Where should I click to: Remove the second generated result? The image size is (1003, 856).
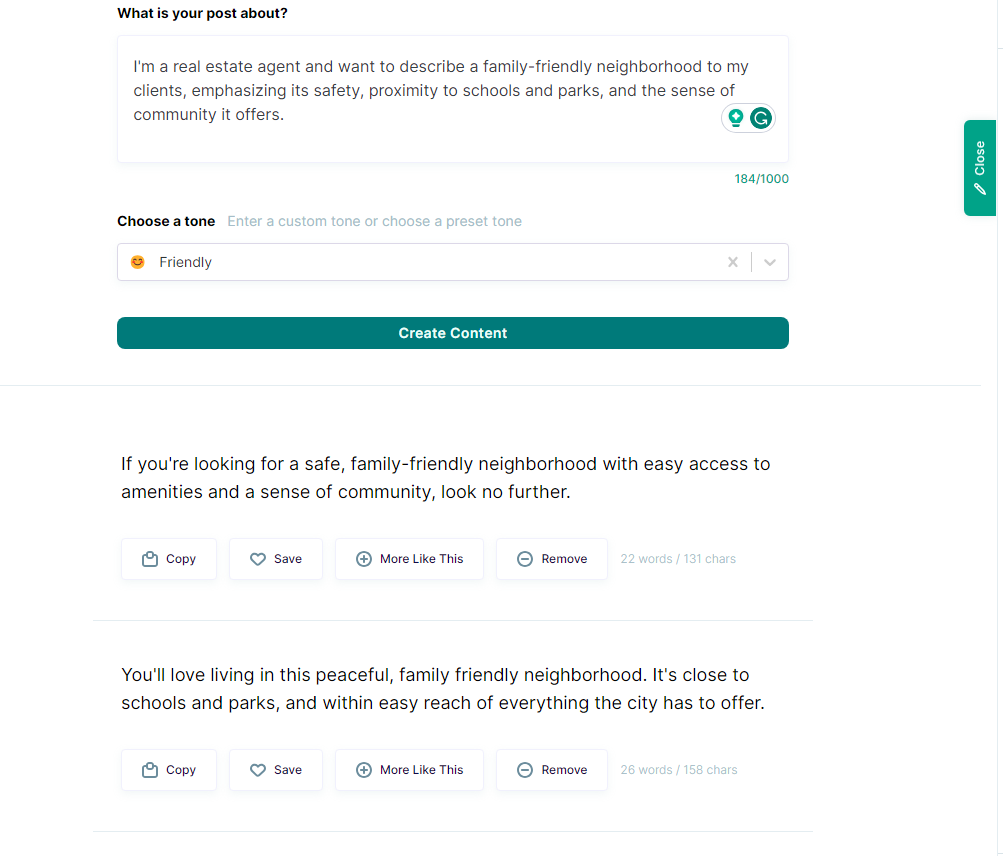(x=552, y=770)
